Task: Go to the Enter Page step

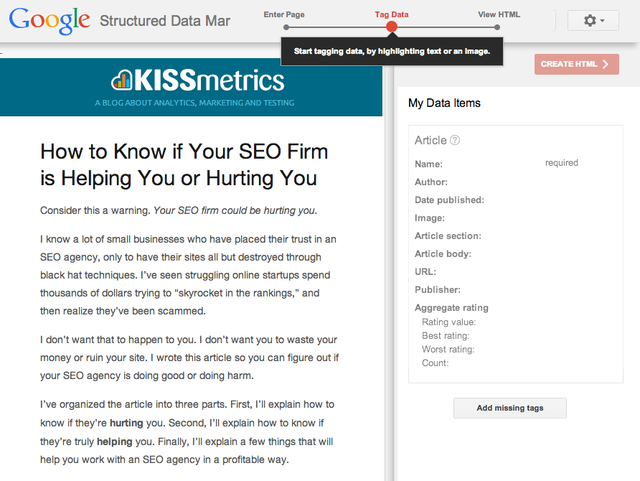Action: point(284,15)
